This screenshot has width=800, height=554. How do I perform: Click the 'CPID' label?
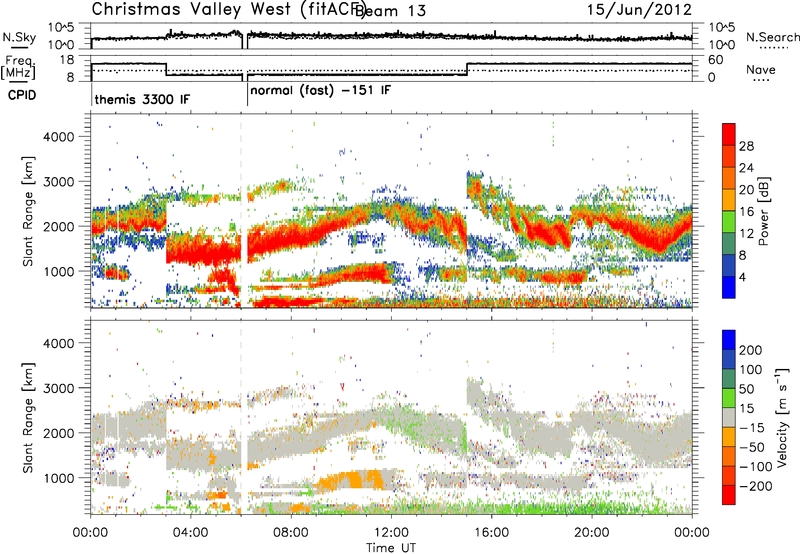click(x=22, y=95)
